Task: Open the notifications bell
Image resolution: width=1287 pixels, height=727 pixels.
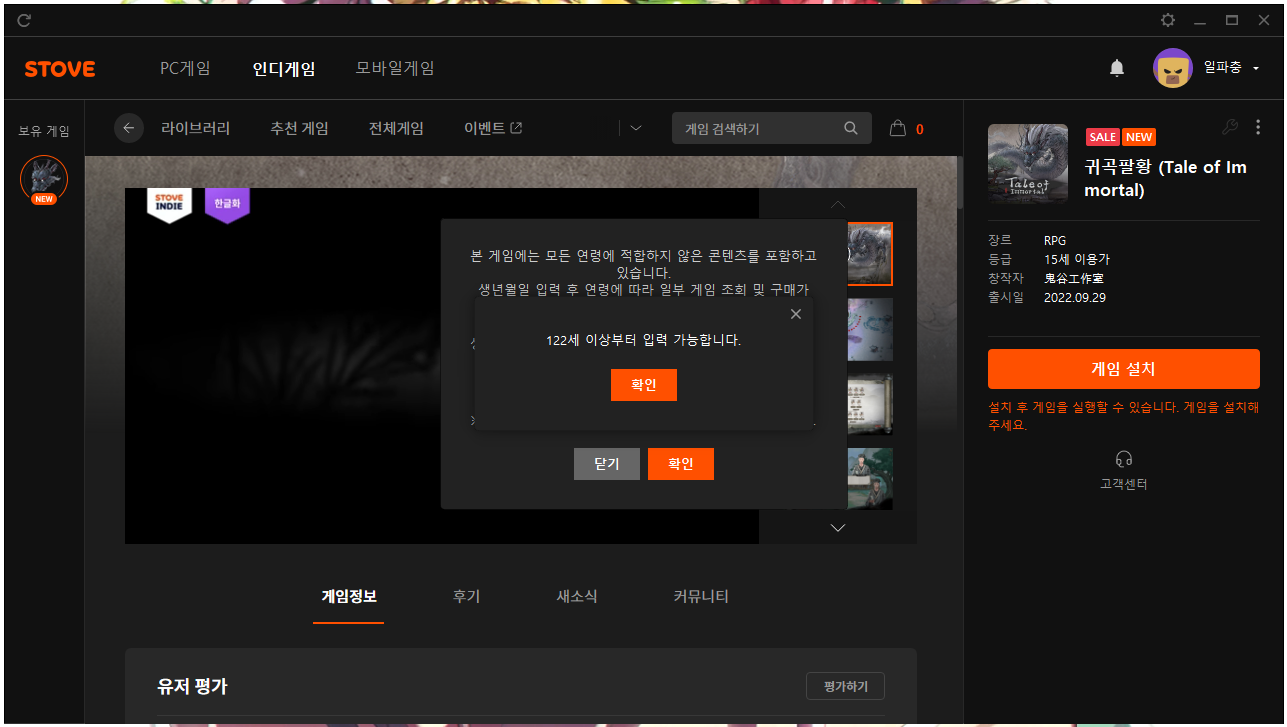Action: pyautogui.click(x=1117, y=68)
